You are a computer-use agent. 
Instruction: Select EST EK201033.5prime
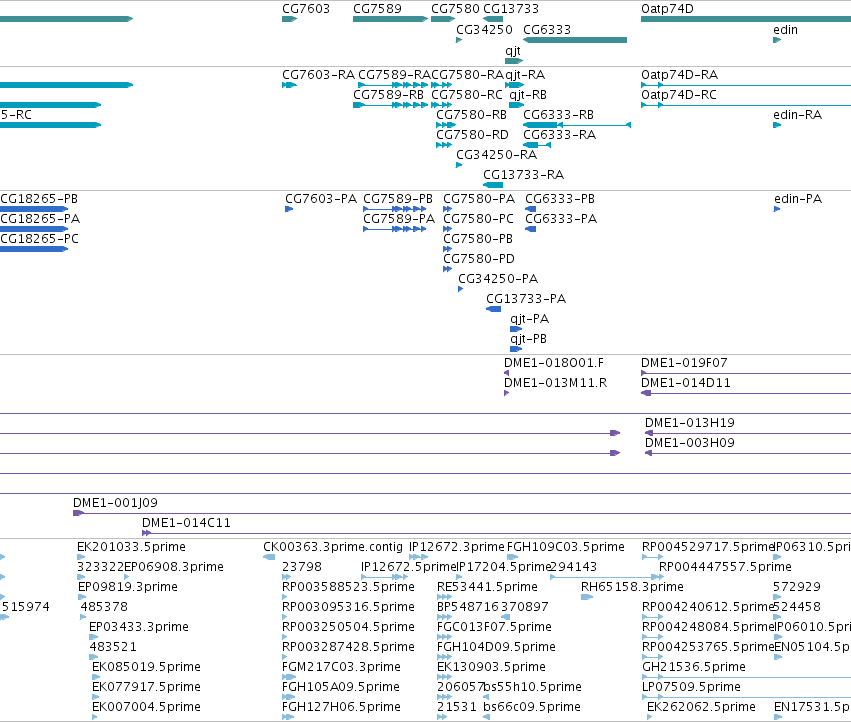click(131, 547)
